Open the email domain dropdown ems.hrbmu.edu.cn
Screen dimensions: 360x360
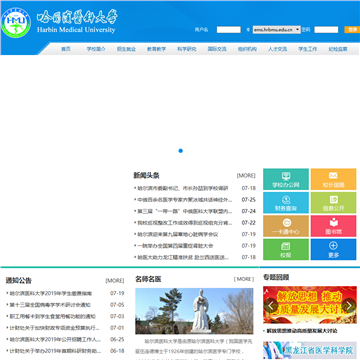(277, 30)
